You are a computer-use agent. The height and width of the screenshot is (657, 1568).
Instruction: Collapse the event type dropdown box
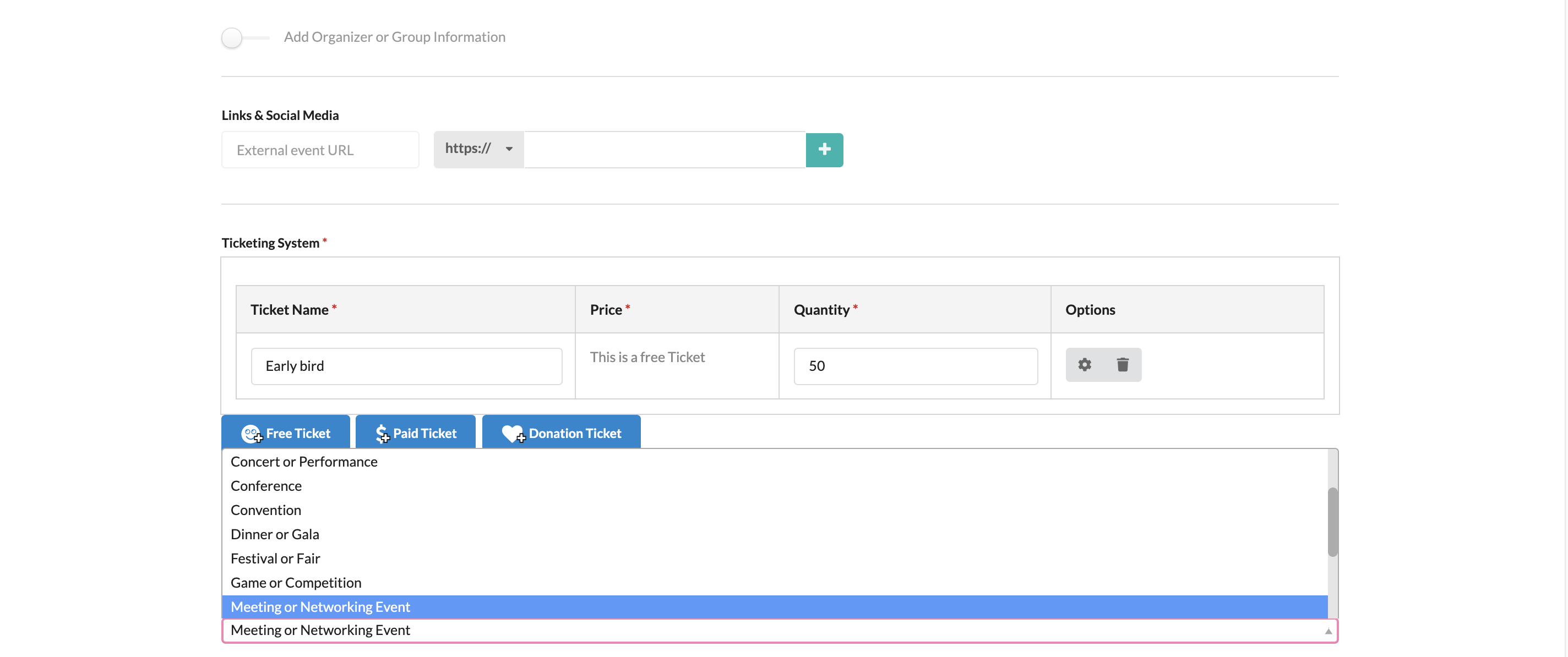[x=780, y=631]
